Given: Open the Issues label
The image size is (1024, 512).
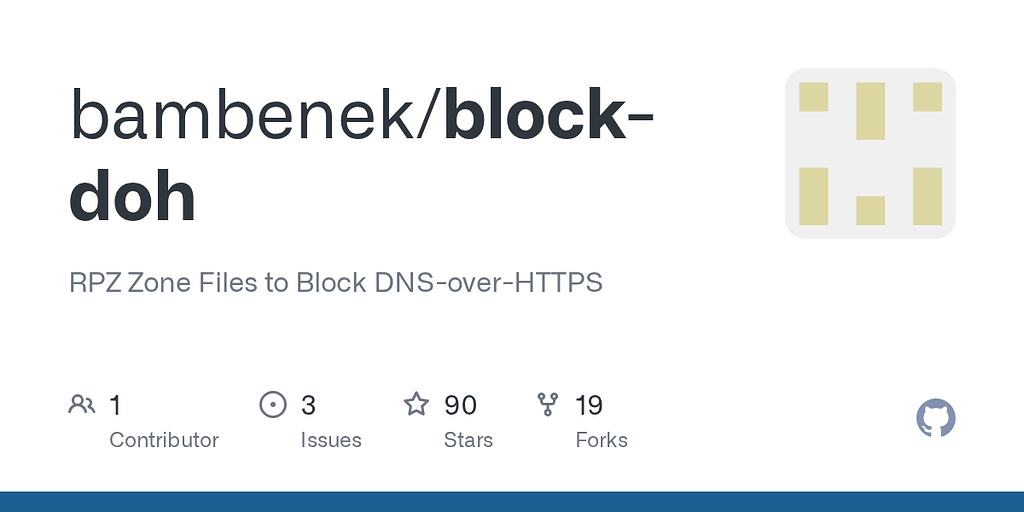Looking at the screenshot, I should [331, 440].
